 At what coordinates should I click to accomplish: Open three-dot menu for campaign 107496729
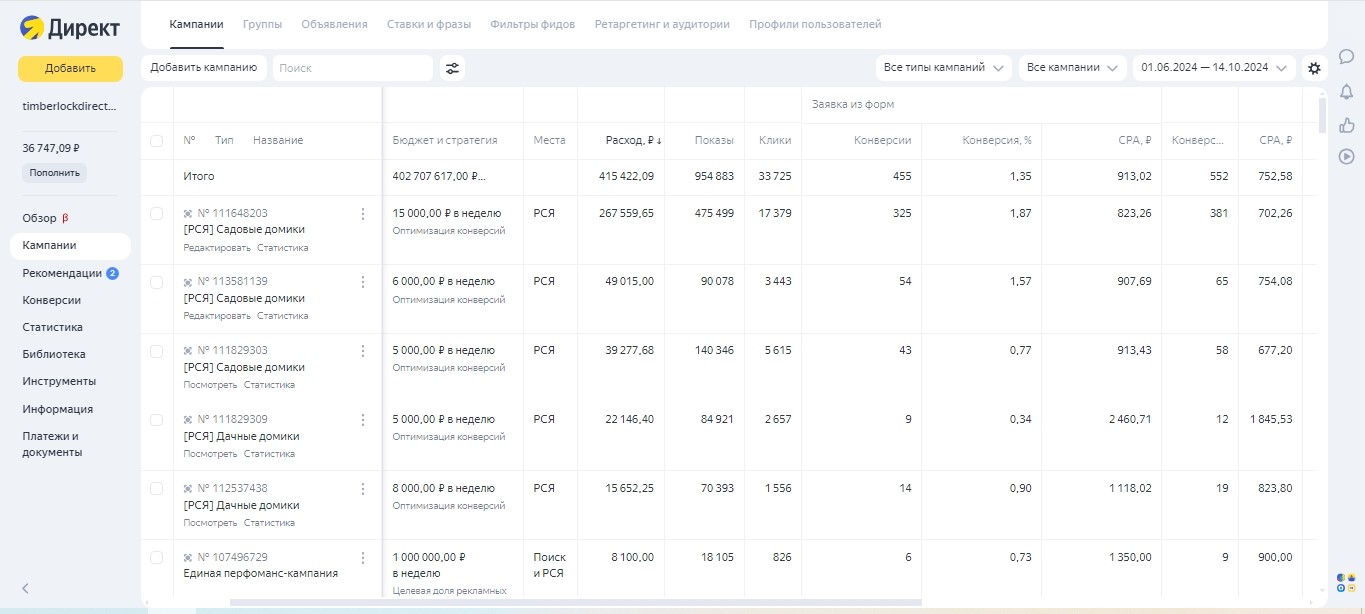pyautogui.click(x=363, y=558)
